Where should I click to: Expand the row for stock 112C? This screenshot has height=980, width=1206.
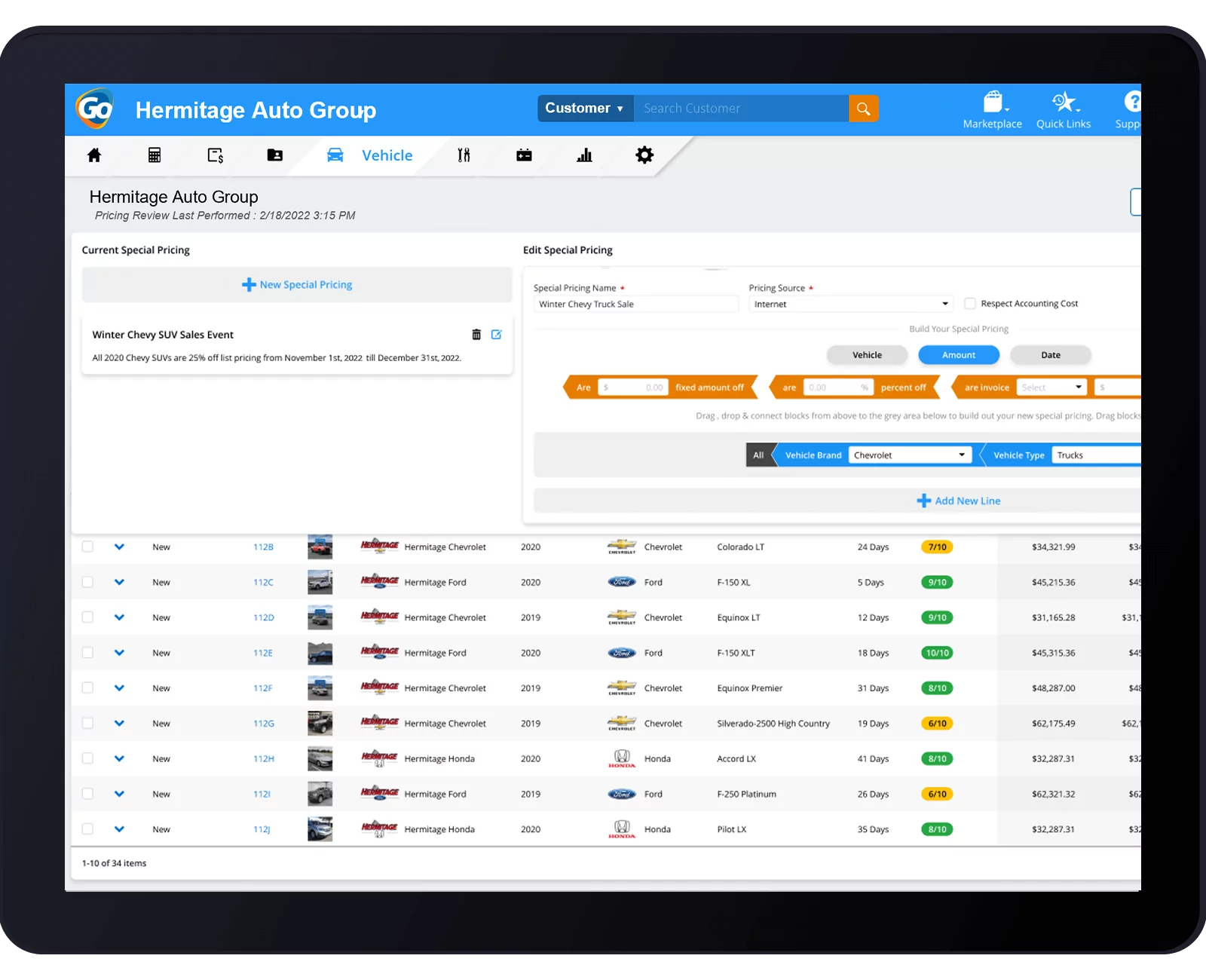point(119,582)
